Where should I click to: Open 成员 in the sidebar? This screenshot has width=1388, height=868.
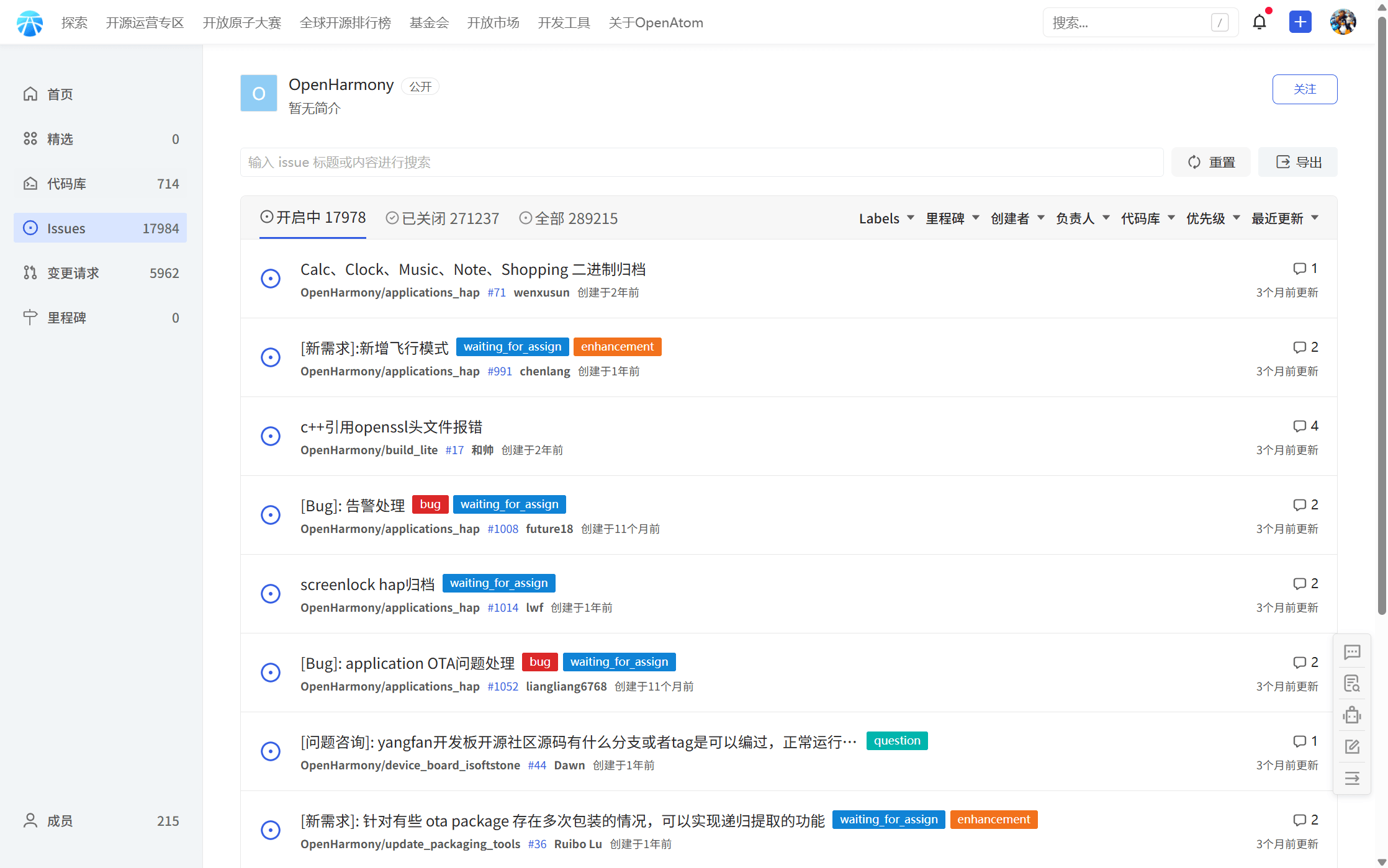click(100, 821)
